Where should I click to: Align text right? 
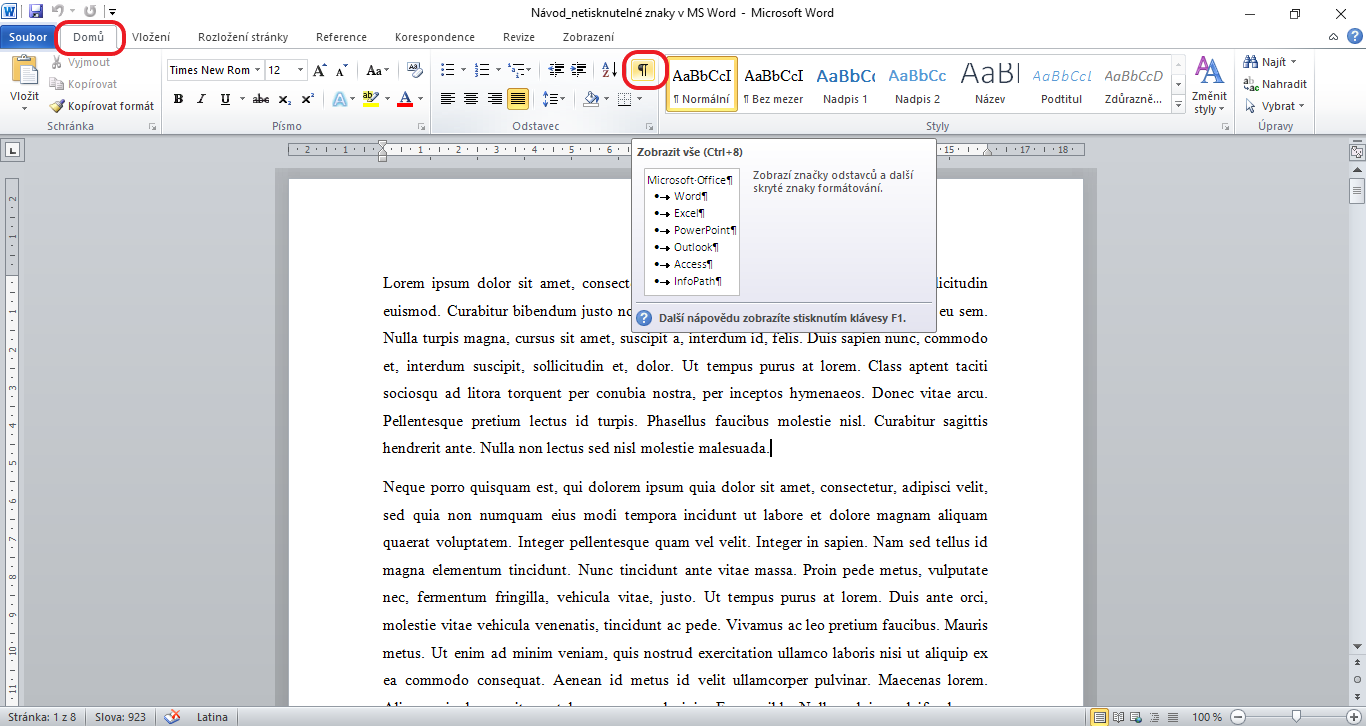(x=495, y=99)
